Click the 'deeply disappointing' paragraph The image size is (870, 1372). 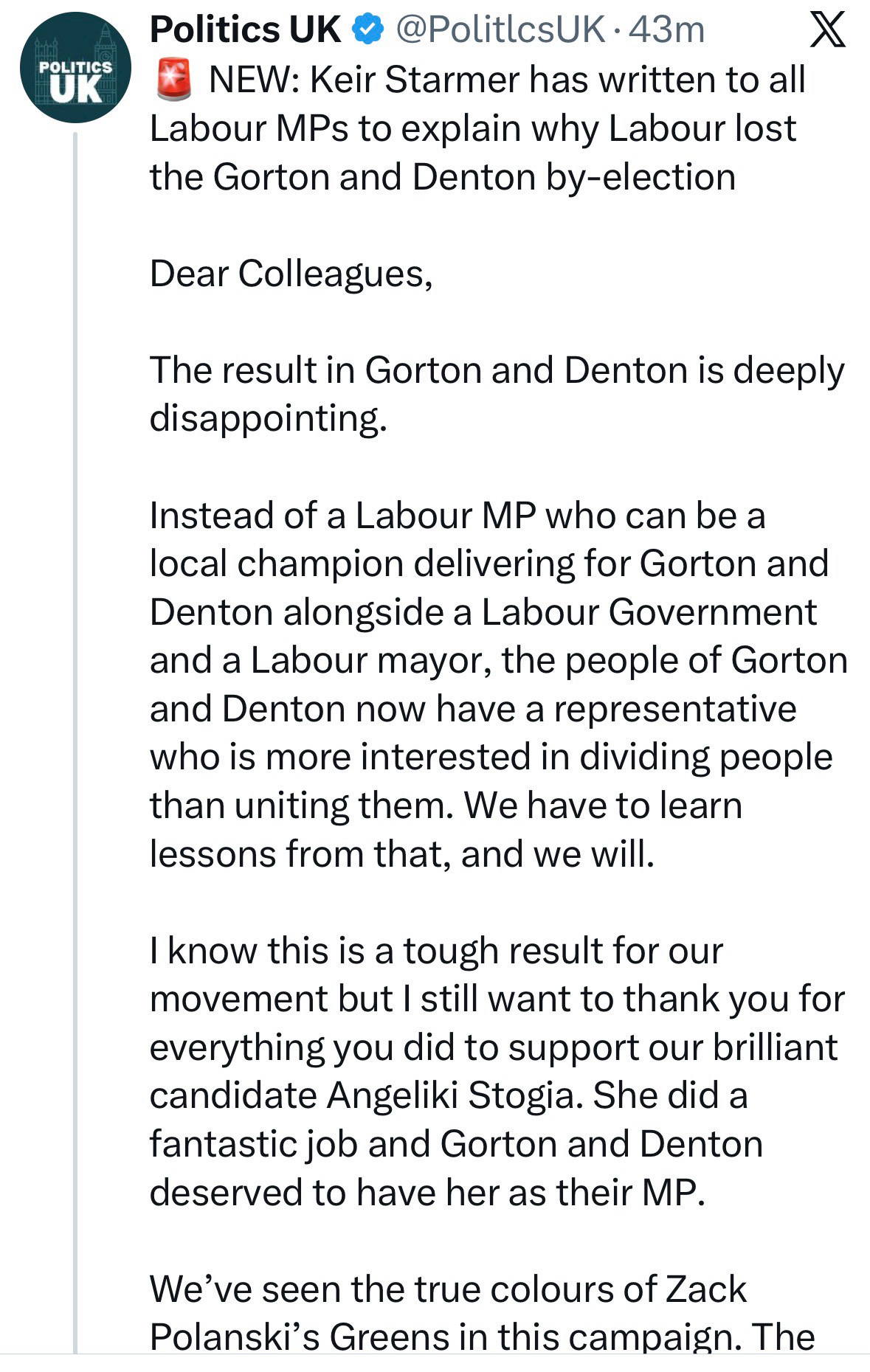pyautogui.click(x=496, y=394)
